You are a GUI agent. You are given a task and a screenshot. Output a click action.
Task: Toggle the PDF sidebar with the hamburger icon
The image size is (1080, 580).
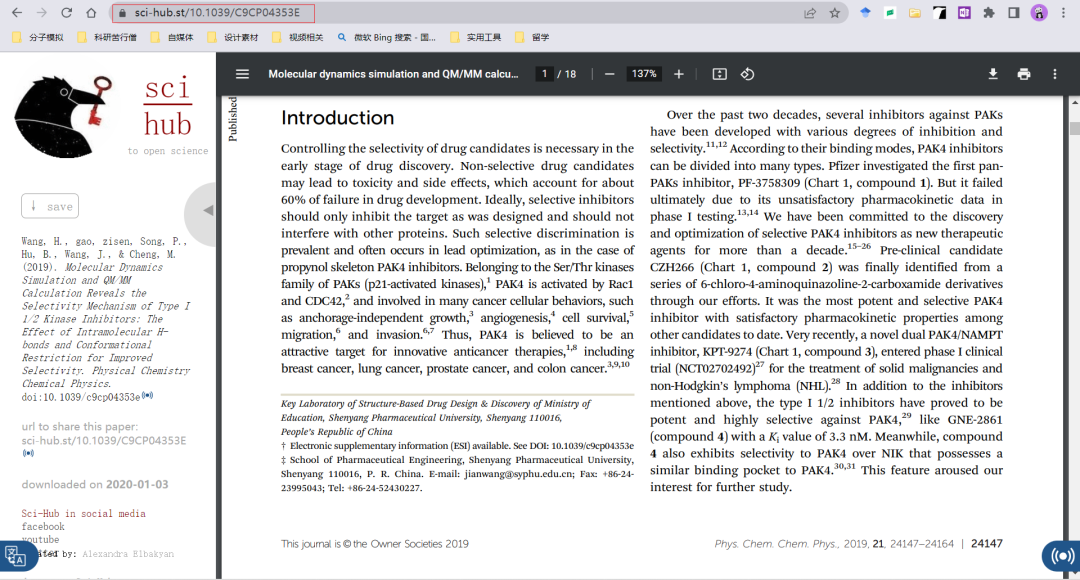tap(242, 73)
